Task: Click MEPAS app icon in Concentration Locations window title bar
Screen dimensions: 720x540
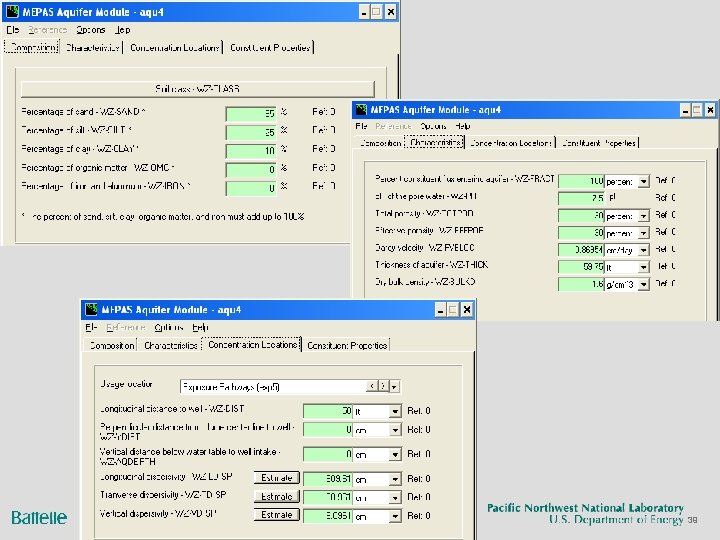Action: (91, 309)
